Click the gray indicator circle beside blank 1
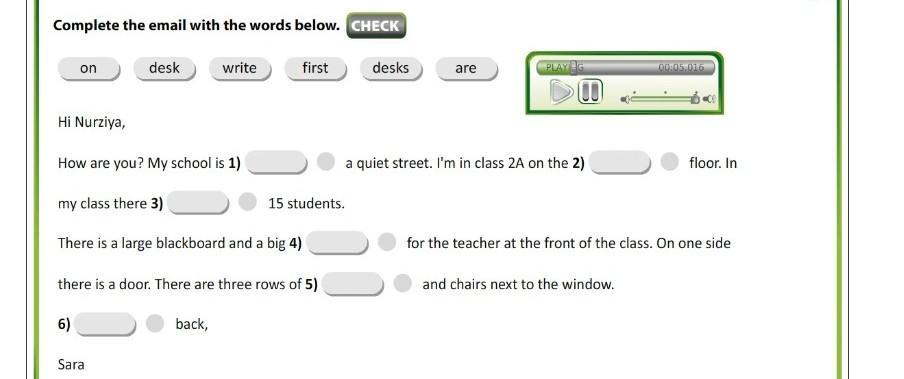The image size is (904, 379). tap(326, 162)
